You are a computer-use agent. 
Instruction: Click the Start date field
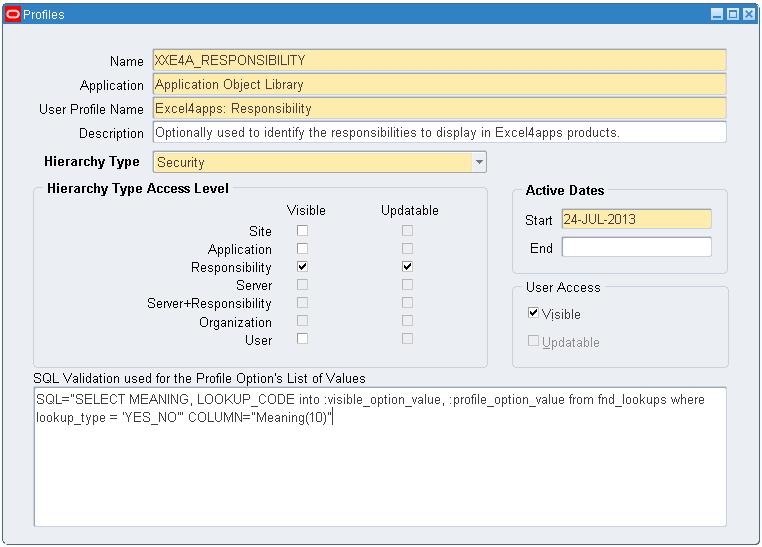tap(636, 219)
